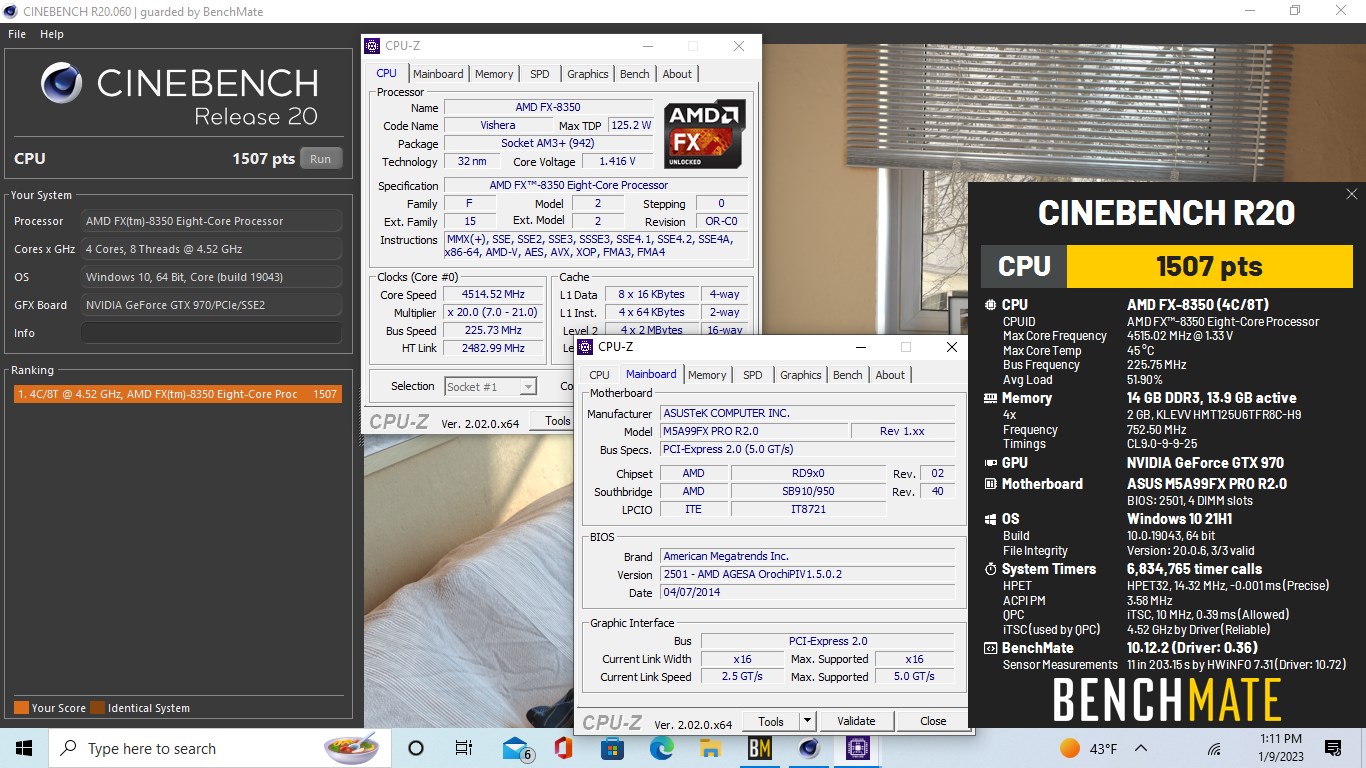Open the notification center icon
Viewport: 1366px width, 768px height.
pyautogui.click(x=1333, y=748)
